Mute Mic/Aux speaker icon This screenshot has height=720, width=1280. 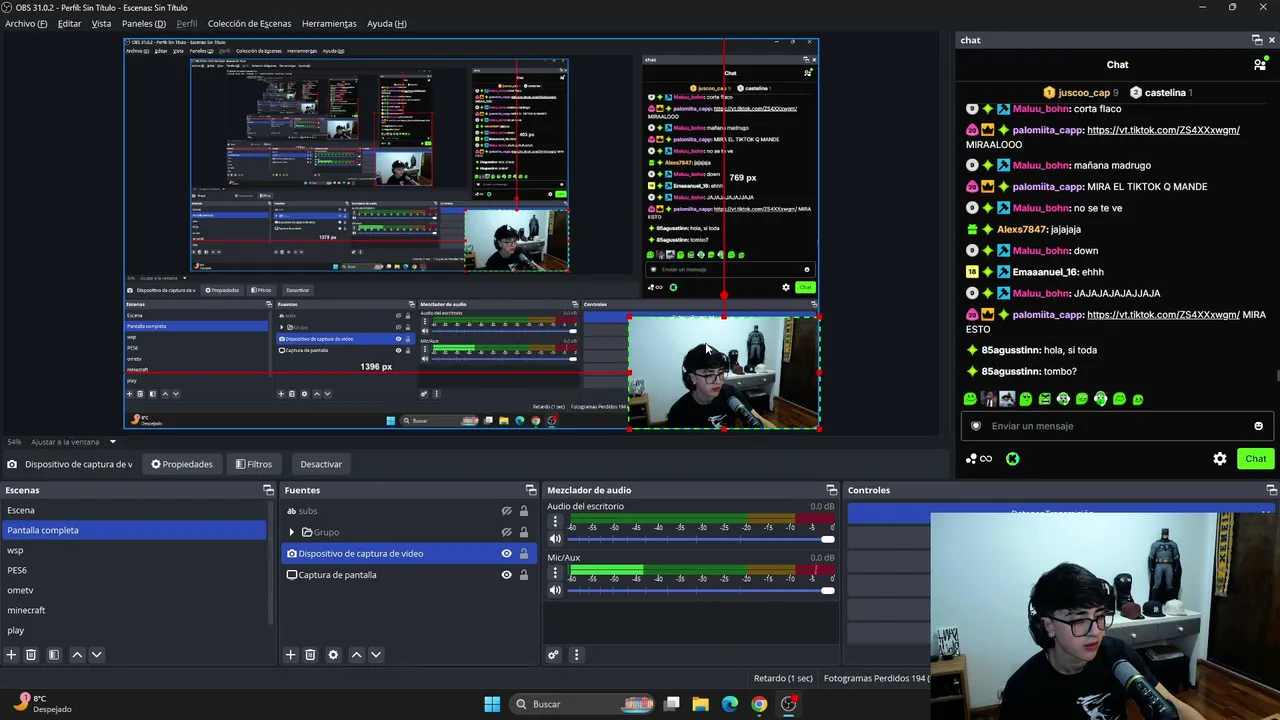point(555,590)
